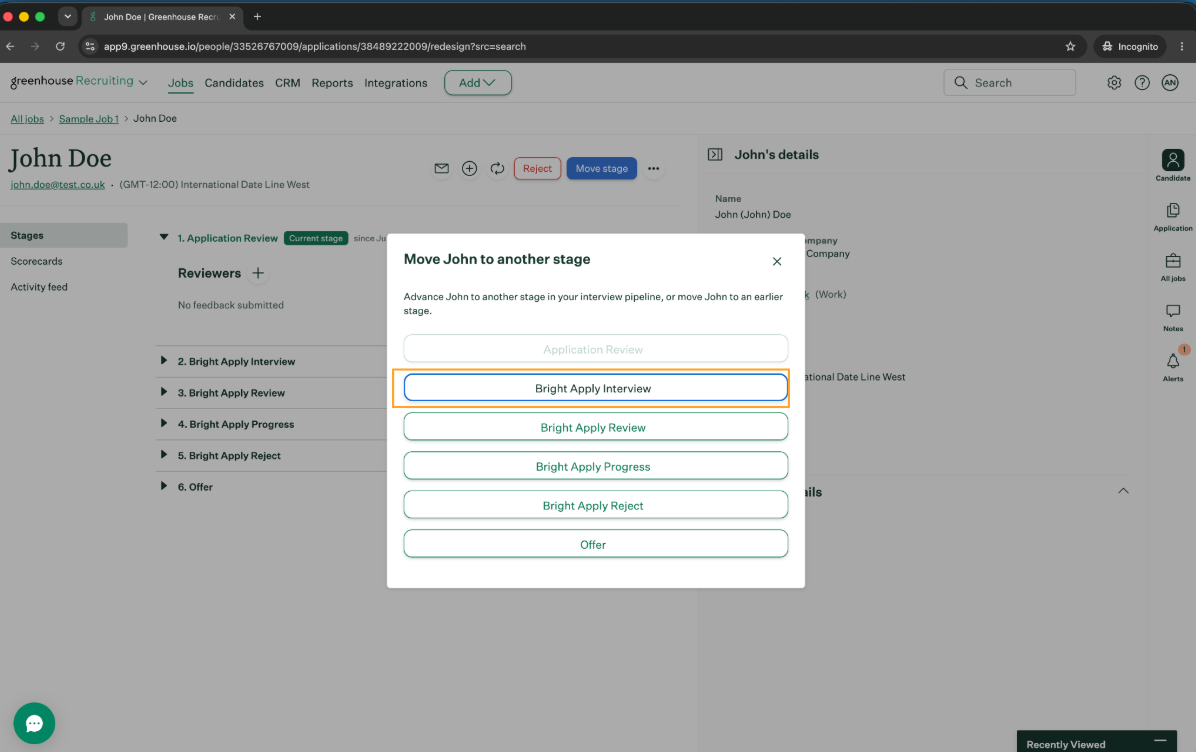Click the Application Review option in dialog
The image size is (1196, 752).
pos(595,349)
